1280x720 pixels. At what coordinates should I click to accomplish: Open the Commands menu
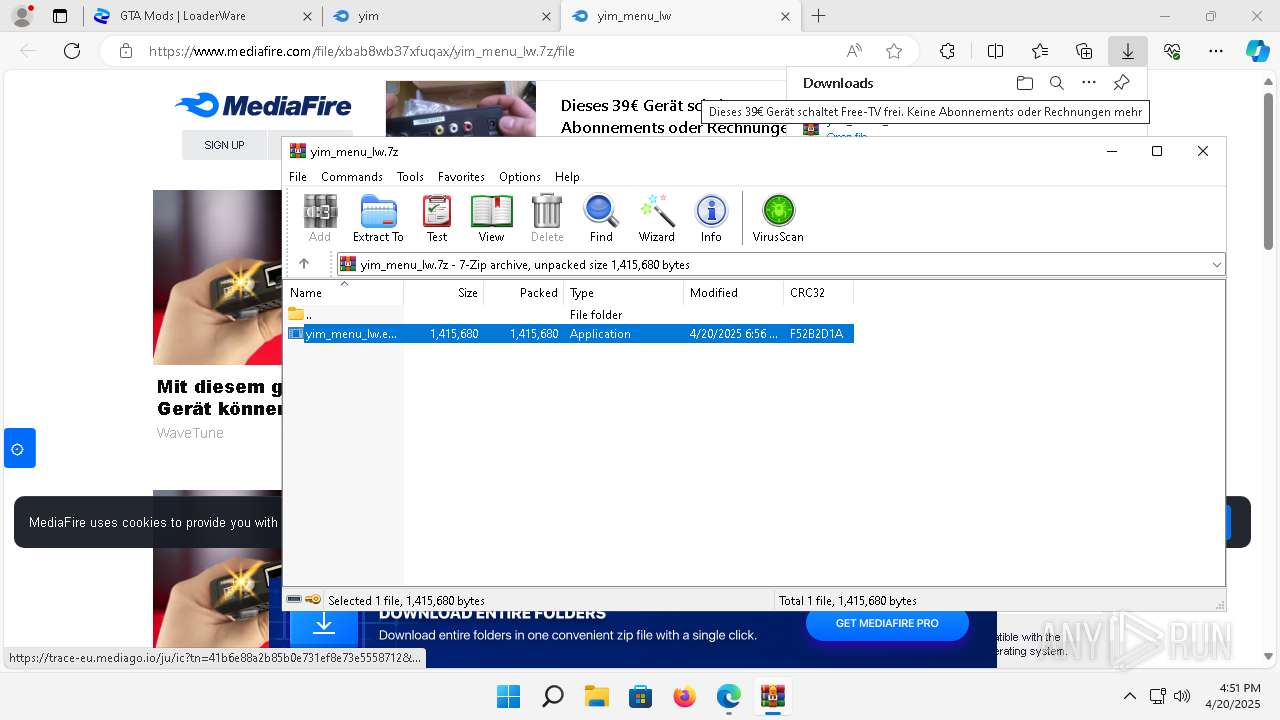(352, 176)
